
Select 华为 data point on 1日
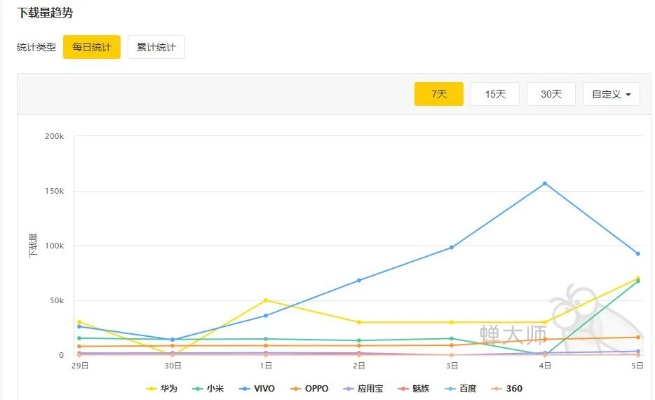tap(266, 300)
